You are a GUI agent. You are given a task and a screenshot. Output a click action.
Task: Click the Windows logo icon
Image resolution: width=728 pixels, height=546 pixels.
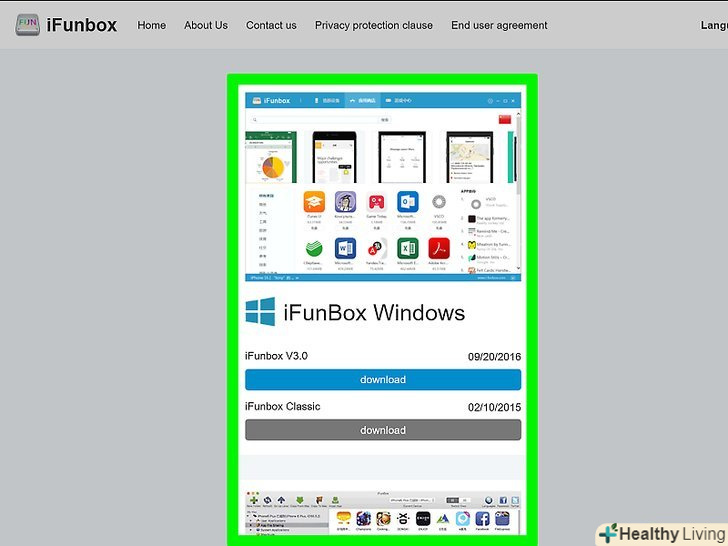260,312
